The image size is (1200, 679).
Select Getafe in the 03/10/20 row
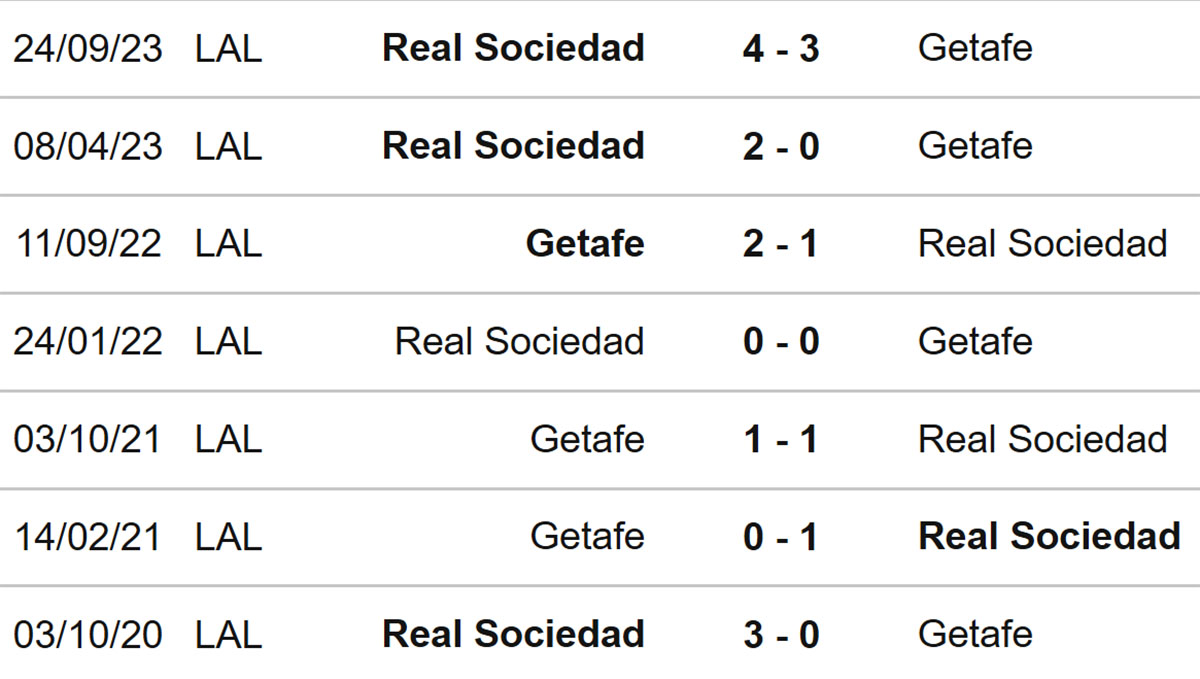975,635
